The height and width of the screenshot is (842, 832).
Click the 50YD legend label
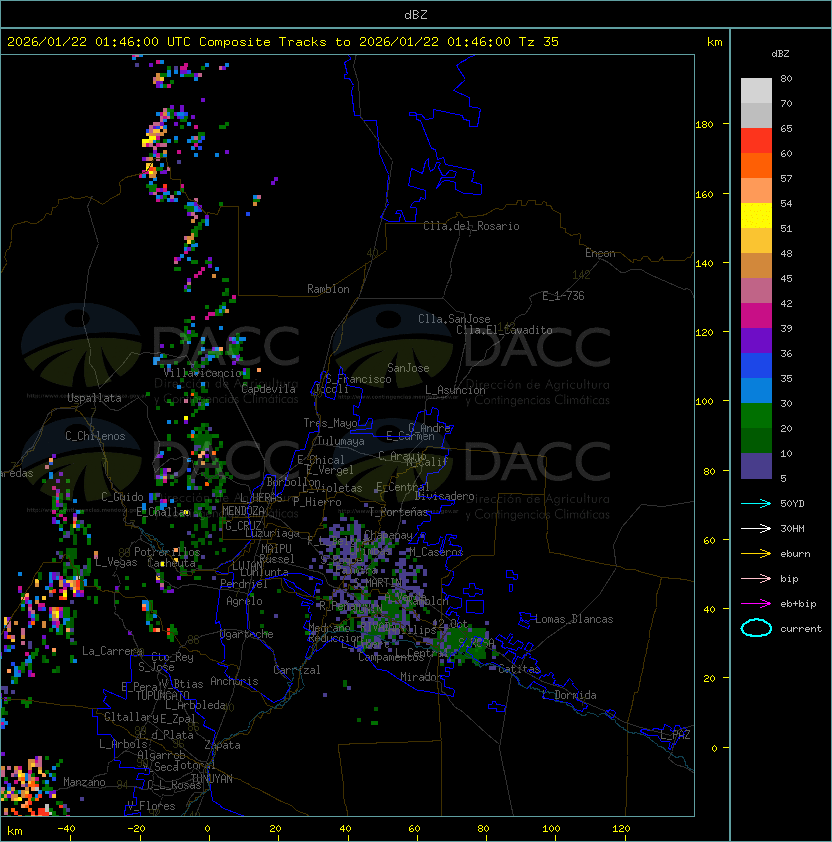tap(792, 503)
